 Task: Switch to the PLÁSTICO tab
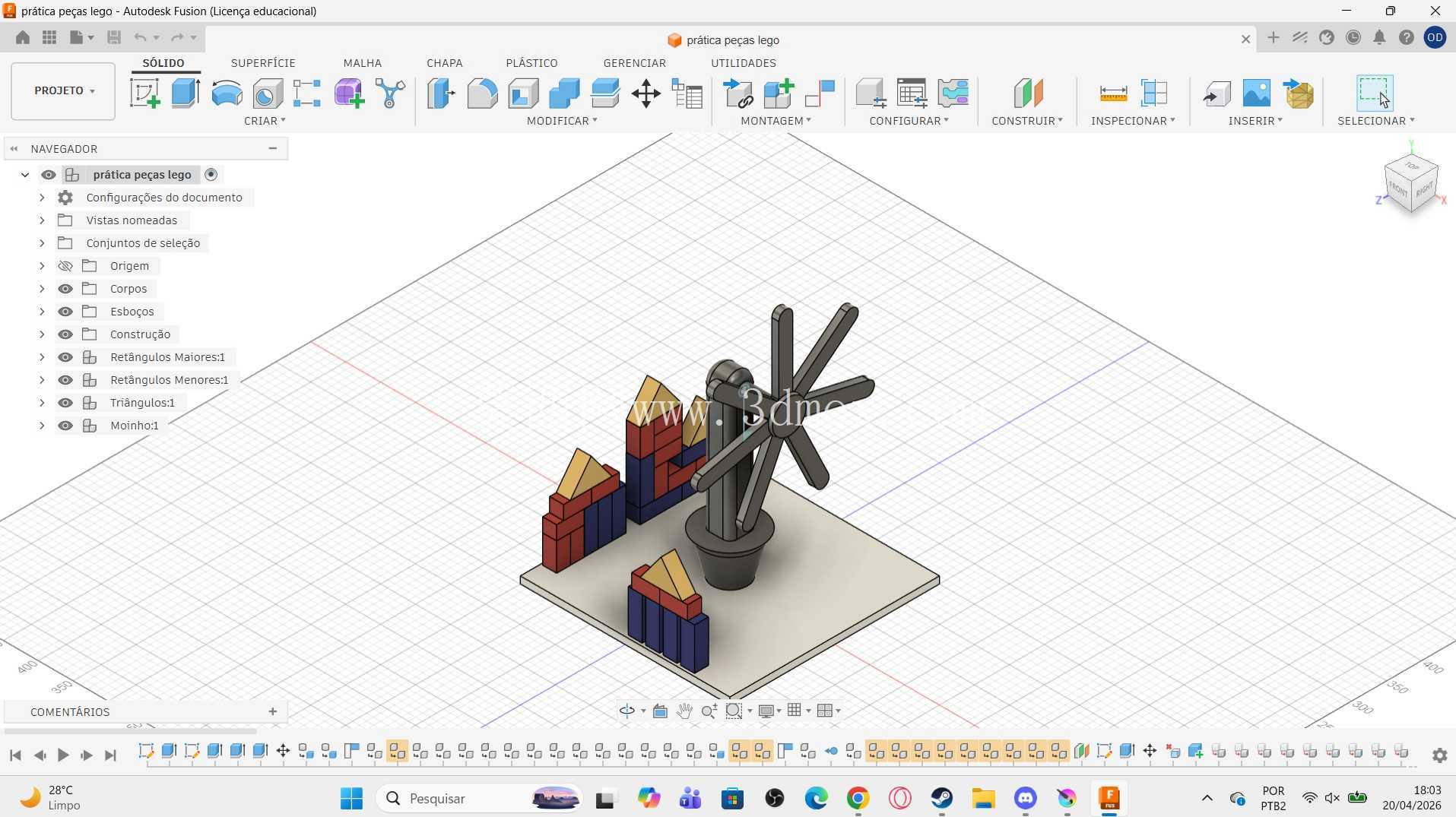click(x=531, y=63)
